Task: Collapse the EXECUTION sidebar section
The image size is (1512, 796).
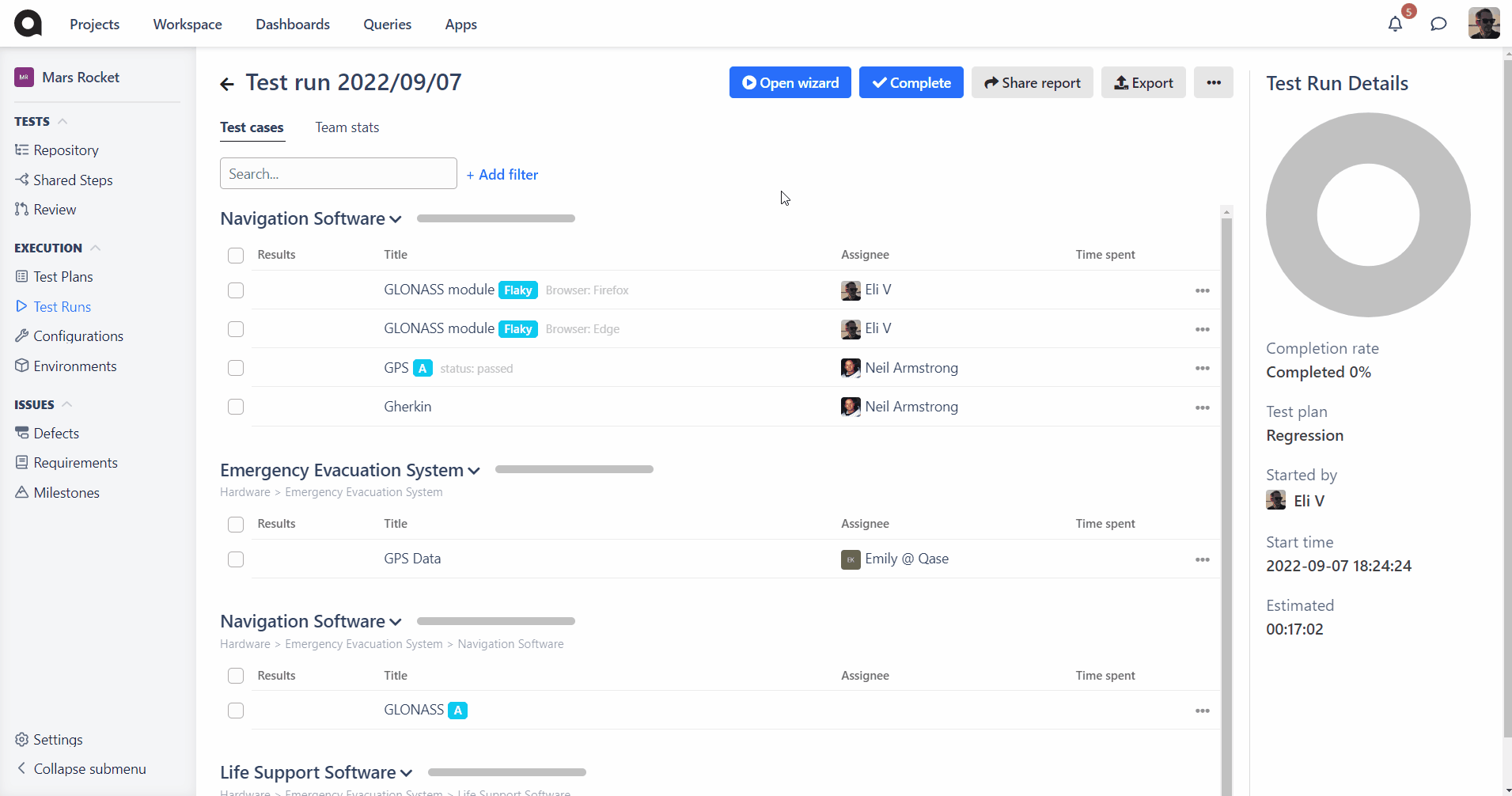Action: (x=96, y=248)
